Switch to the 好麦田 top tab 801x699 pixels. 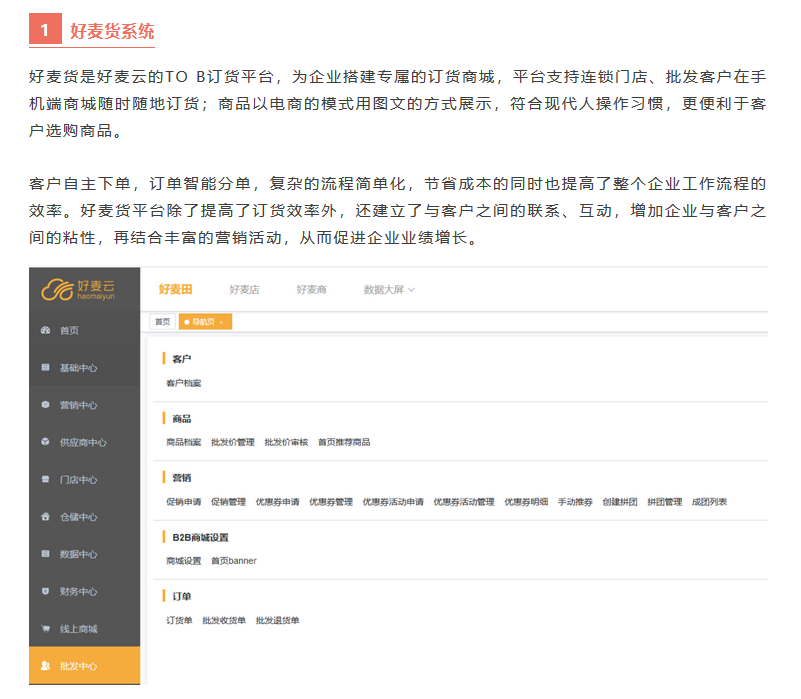pos(175,289)
